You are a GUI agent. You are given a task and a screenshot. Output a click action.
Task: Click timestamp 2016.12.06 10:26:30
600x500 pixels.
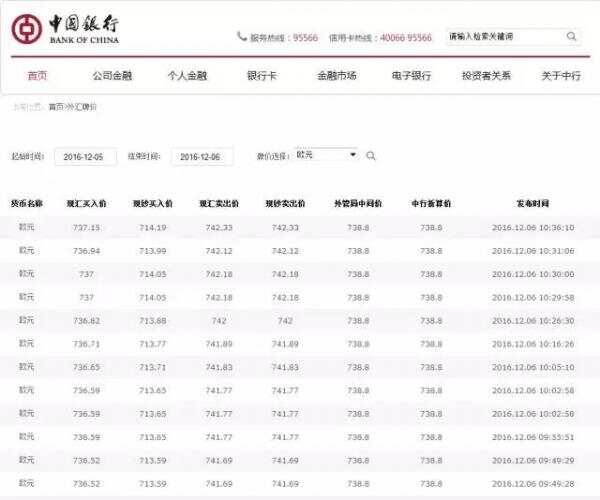533,321
